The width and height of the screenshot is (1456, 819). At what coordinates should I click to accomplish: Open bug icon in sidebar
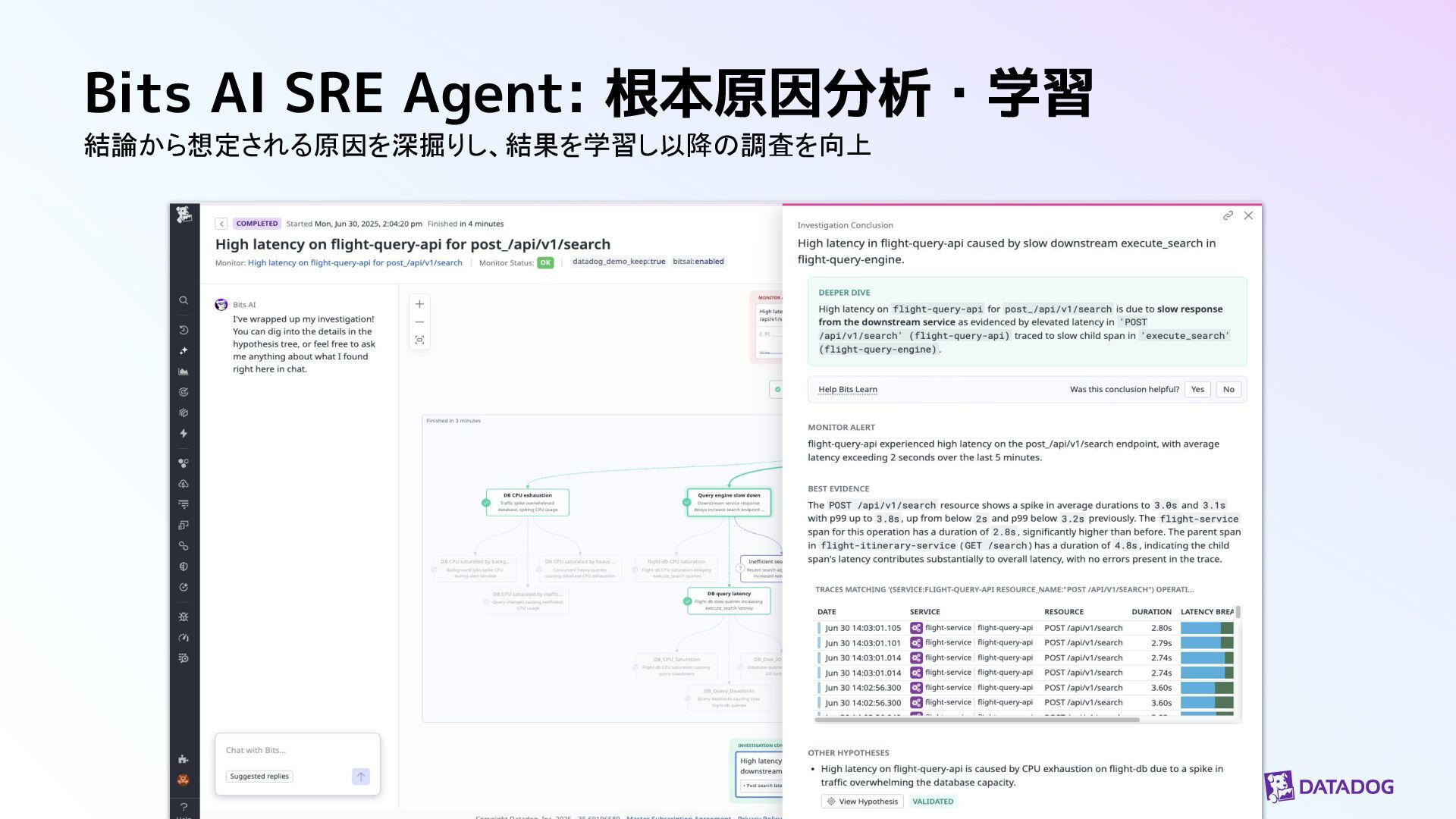click(184, 617)
